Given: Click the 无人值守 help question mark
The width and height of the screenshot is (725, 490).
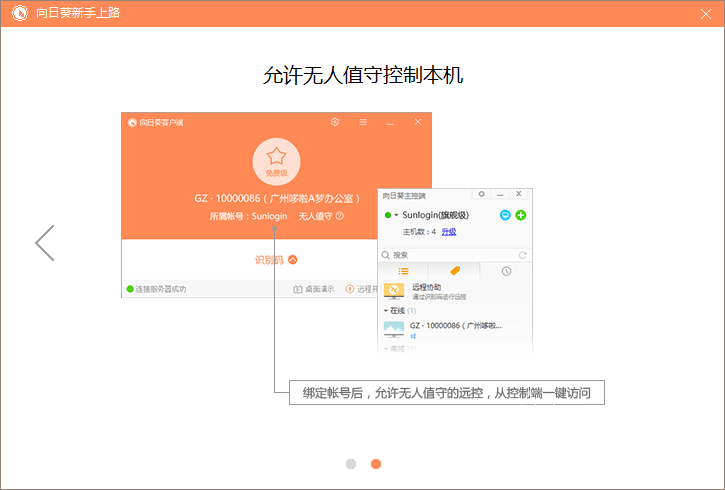Looking at the screenshot, I should pos(340,216).
